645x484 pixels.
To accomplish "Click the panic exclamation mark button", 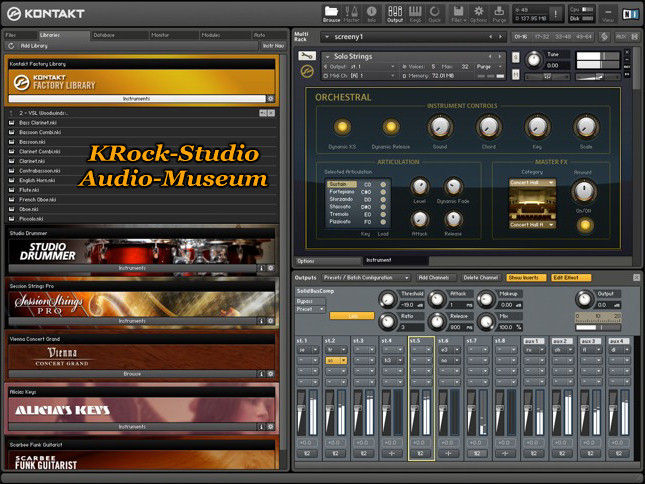I will pos(556,14).
